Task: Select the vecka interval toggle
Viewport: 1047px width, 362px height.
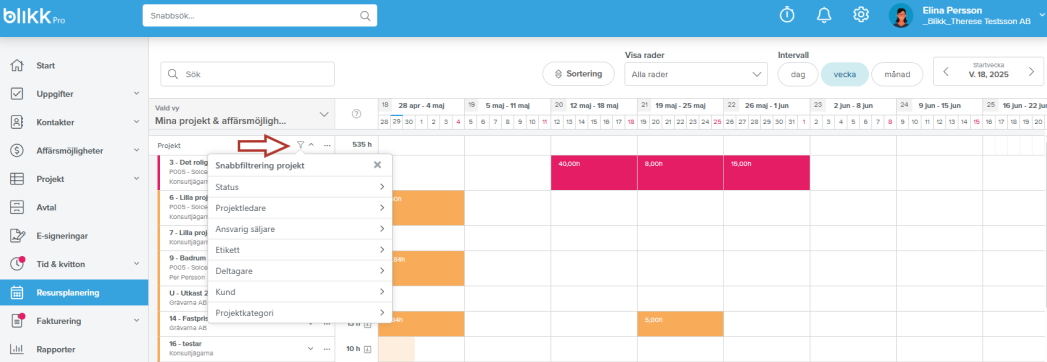Action: (845, 74)
